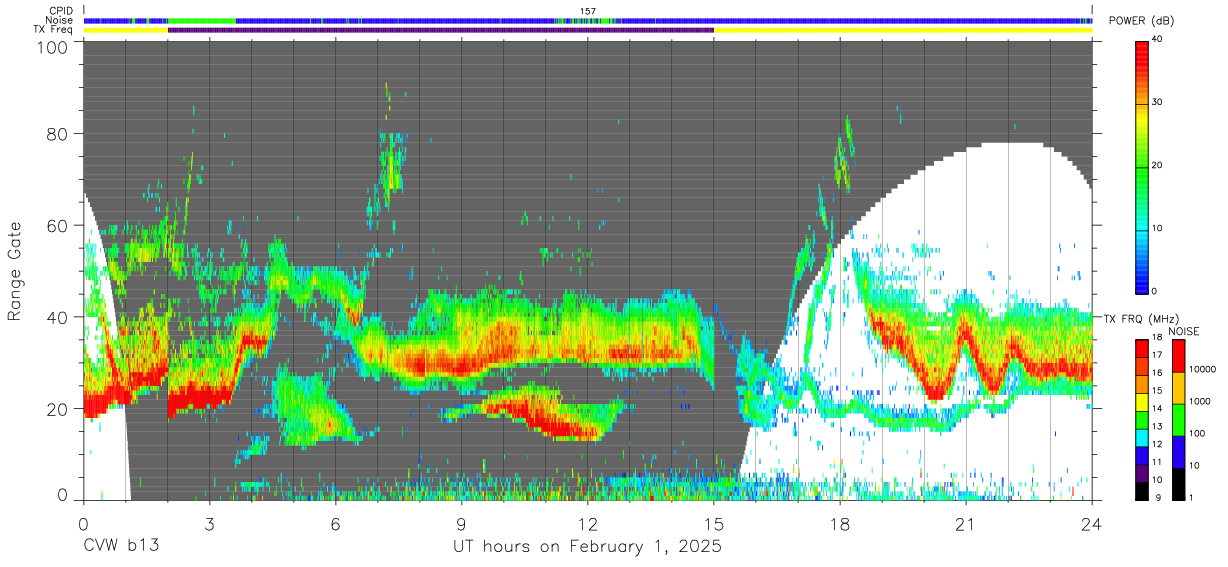This screenshot has width=1228, height=567.
Task: Click the x-axis tick label 6
Action: (x=335, y=524)
